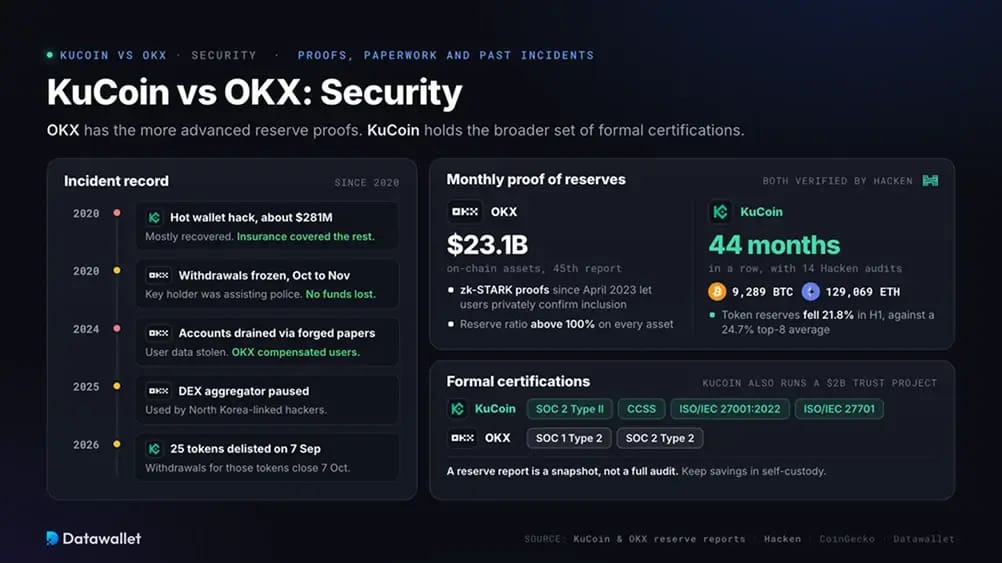Select the 'SOC 2 Type II' badge
The width and height of the screenshot is (1002, 563).
(569, 409)
